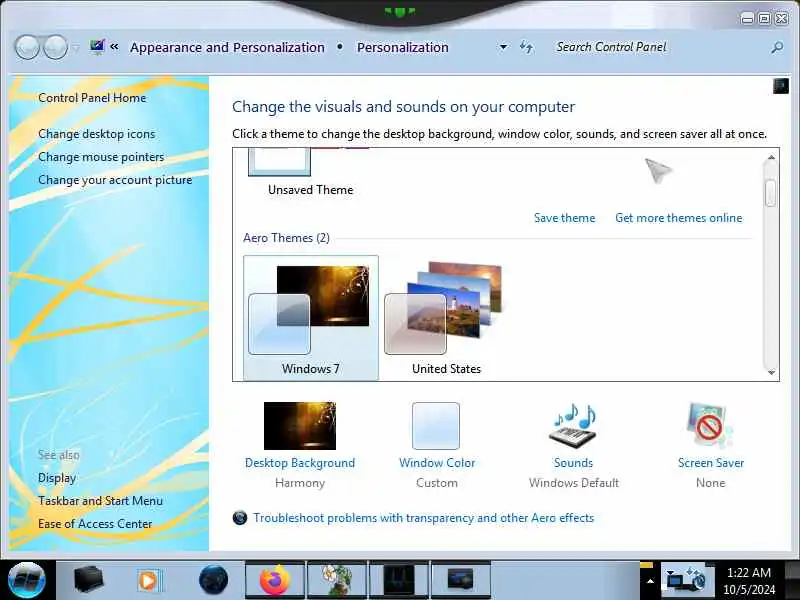Switch to the Personalization taskbar button
Image resolution: width=800 pixels, height=600 pixels.
pyautogui.click(x=461, y=580)
